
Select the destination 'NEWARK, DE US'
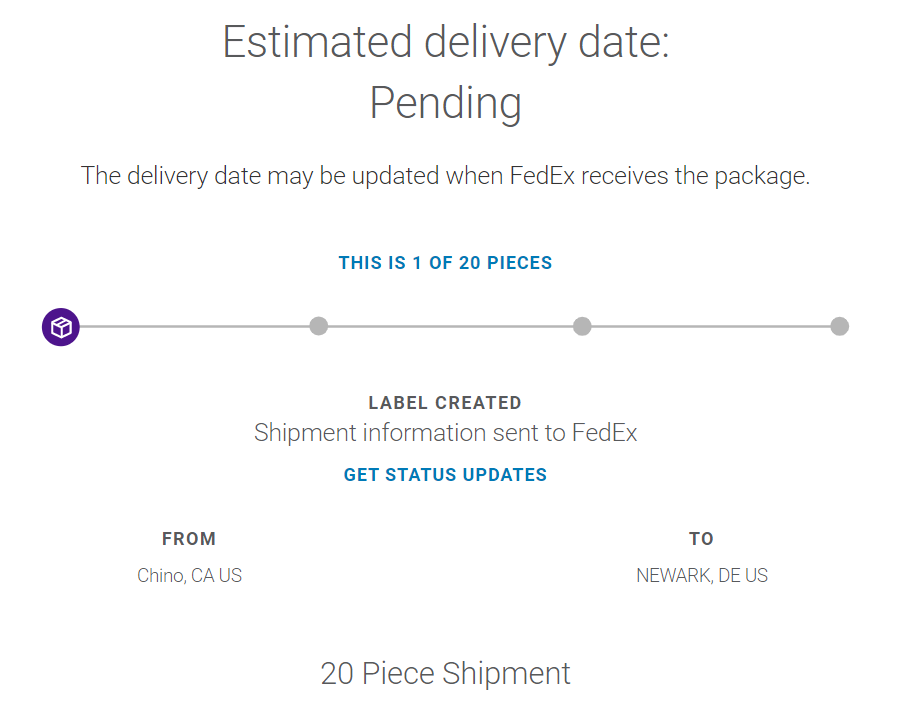pyautogui.click(x=702, y=576)
